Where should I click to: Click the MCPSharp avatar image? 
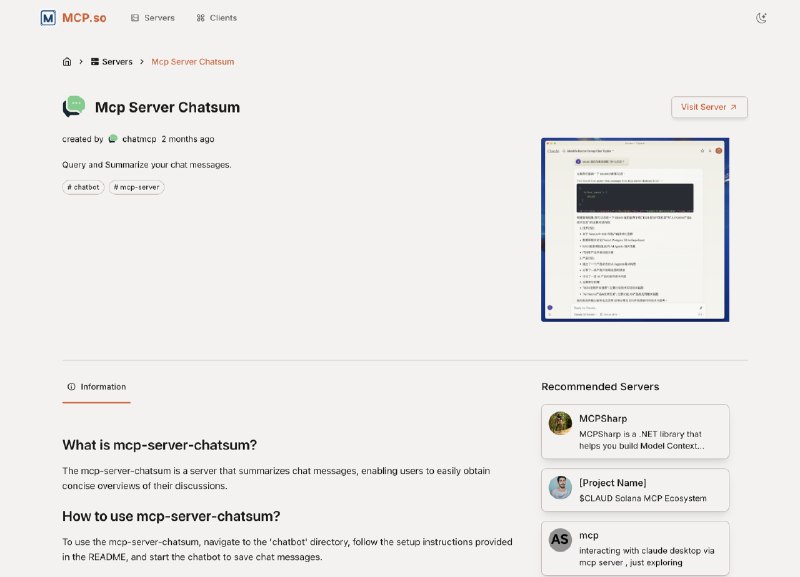(560, 423)
